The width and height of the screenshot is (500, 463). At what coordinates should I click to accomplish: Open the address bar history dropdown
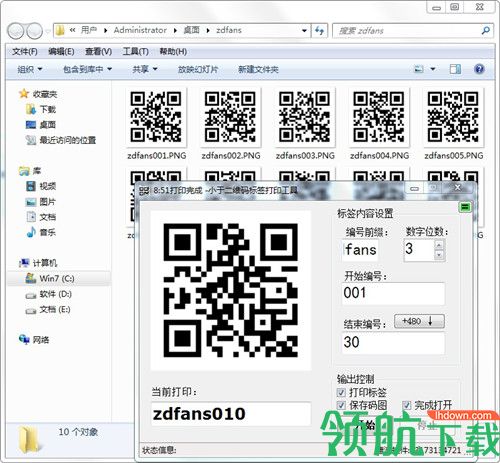(304, 31)
